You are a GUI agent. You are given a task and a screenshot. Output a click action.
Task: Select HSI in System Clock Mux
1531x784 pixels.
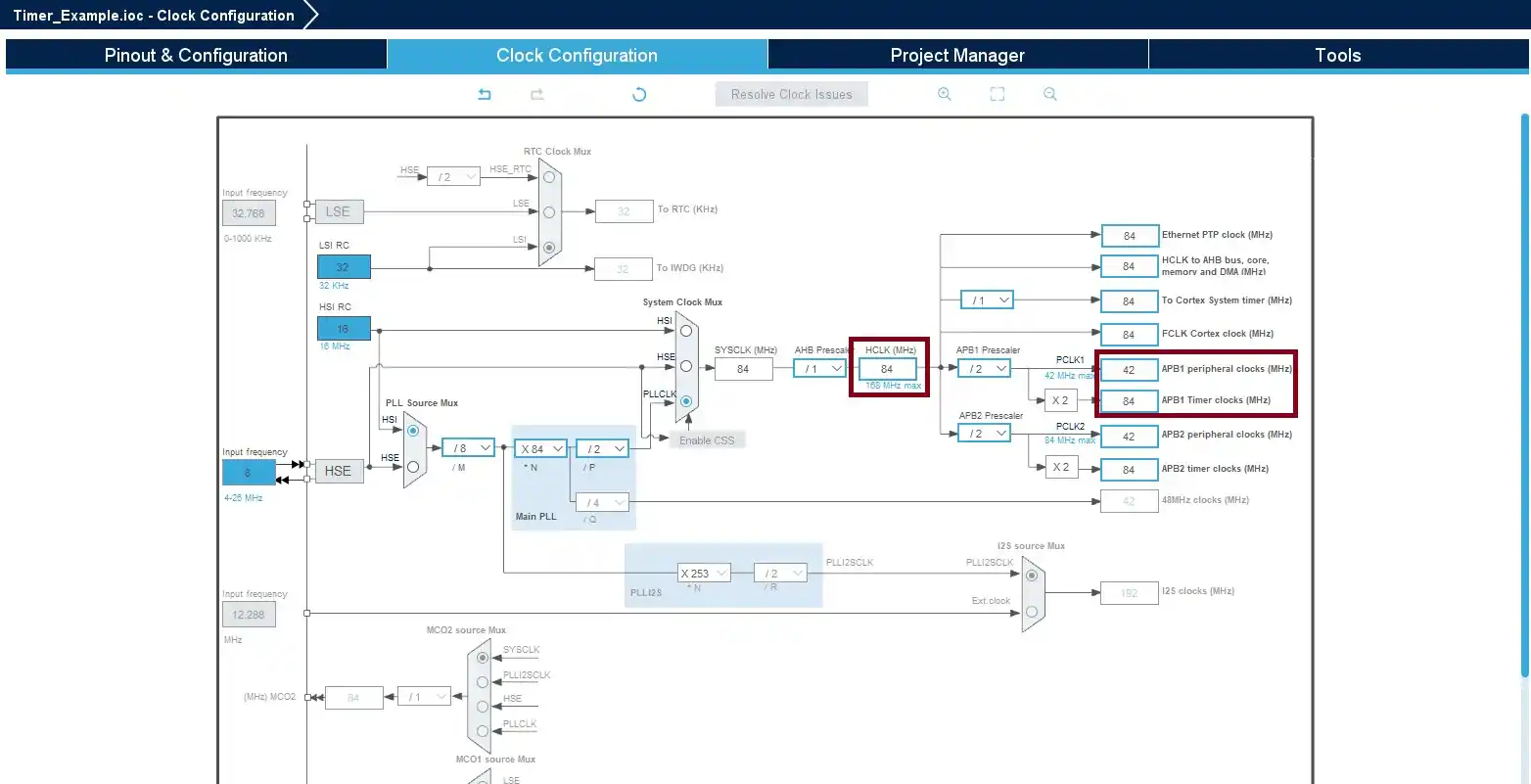coord(686,331)
